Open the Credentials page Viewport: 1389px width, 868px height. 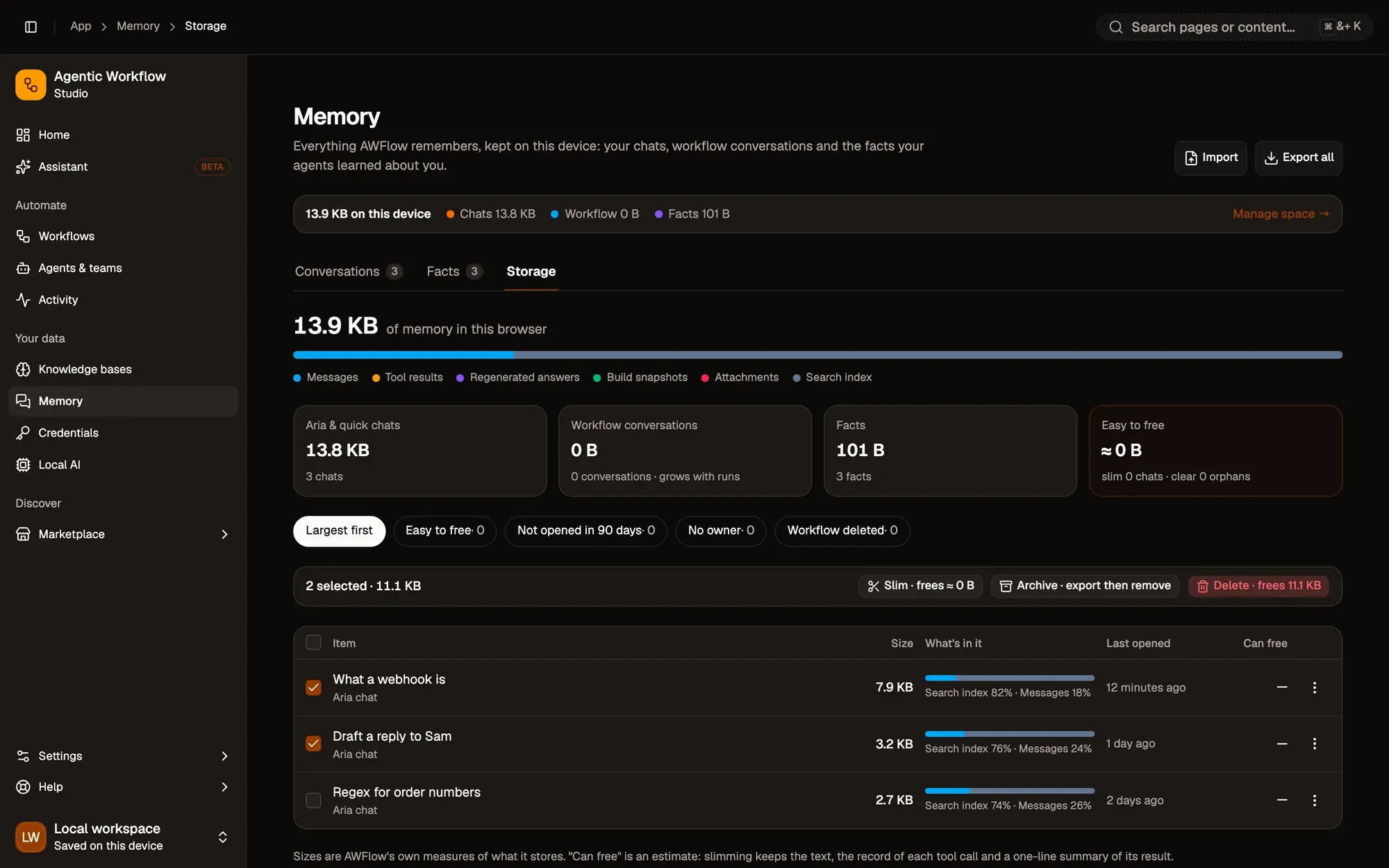123,433
